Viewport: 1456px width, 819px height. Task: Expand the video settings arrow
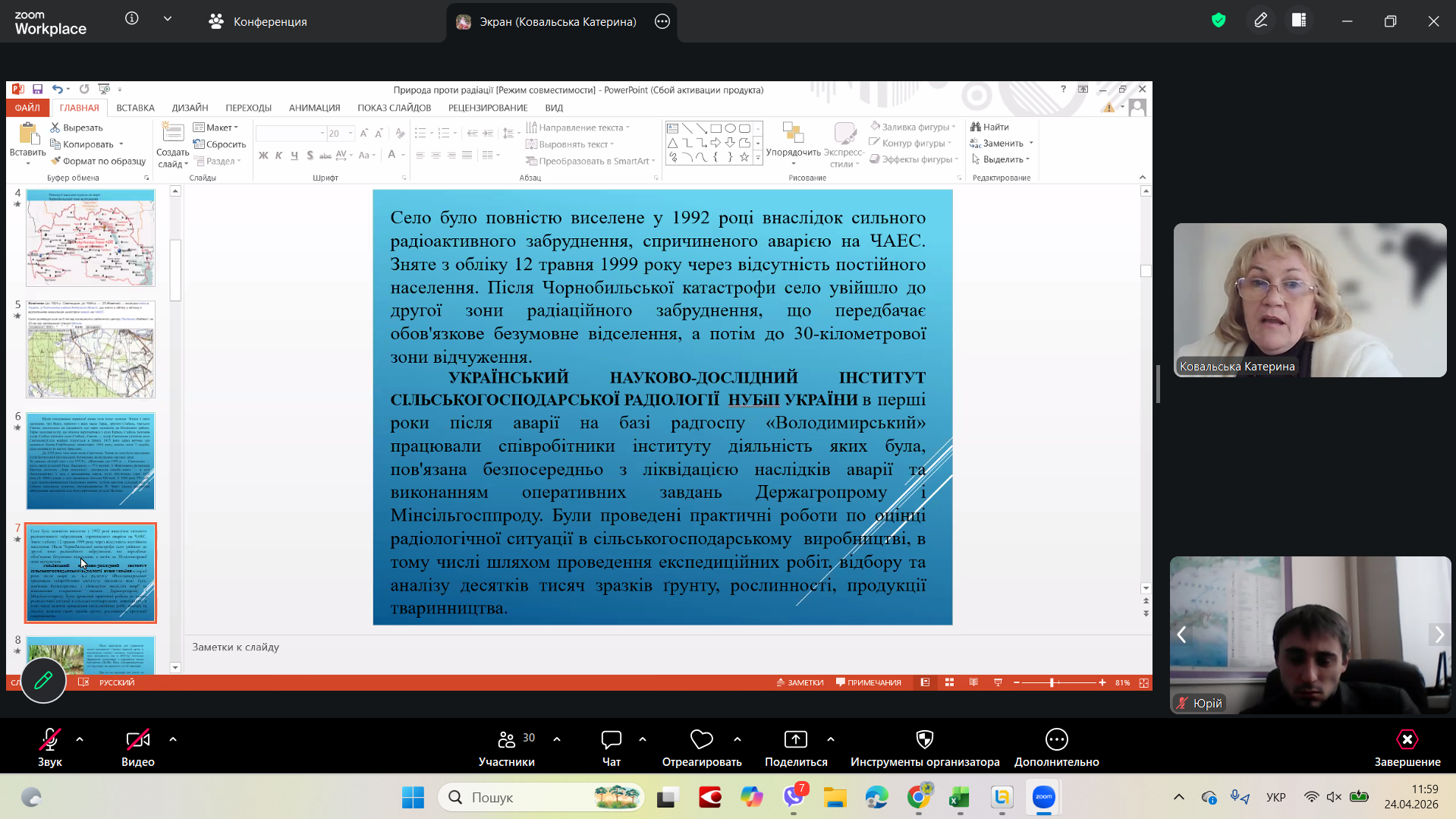pyautogui.click(x=173, y=739)
